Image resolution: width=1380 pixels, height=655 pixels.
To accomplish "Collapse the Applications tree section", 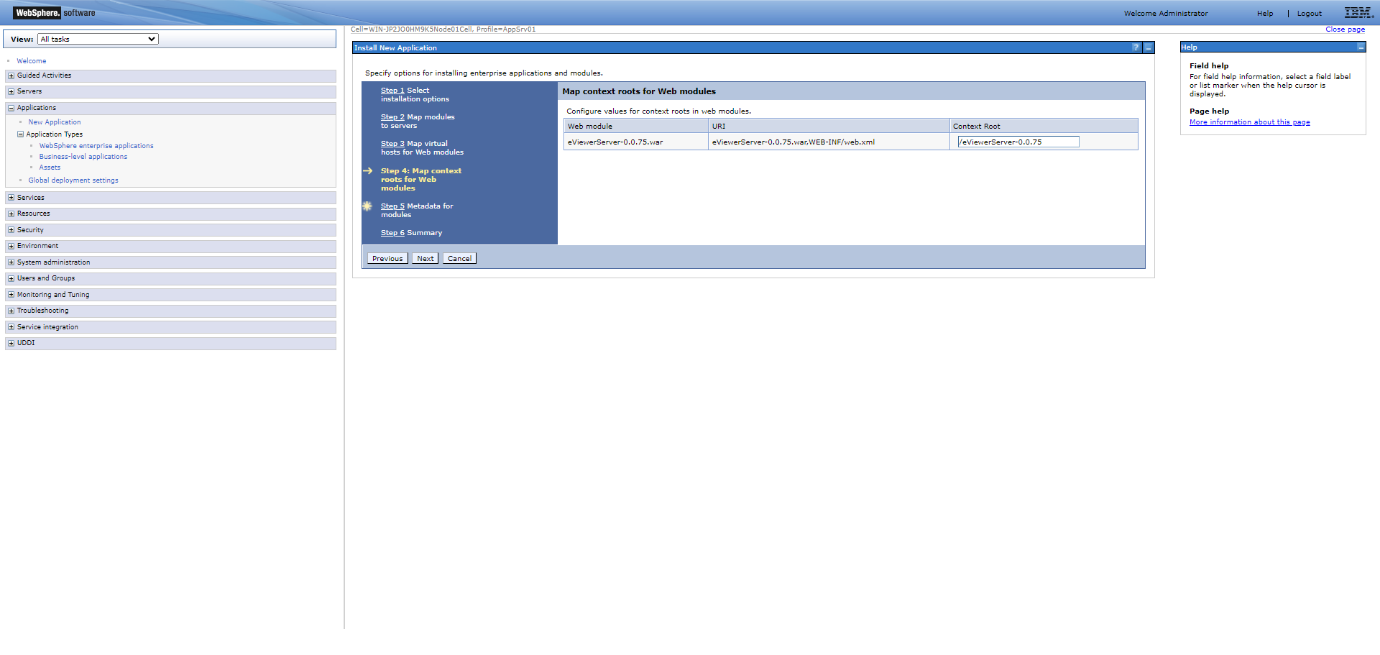I will click(11, 108).
